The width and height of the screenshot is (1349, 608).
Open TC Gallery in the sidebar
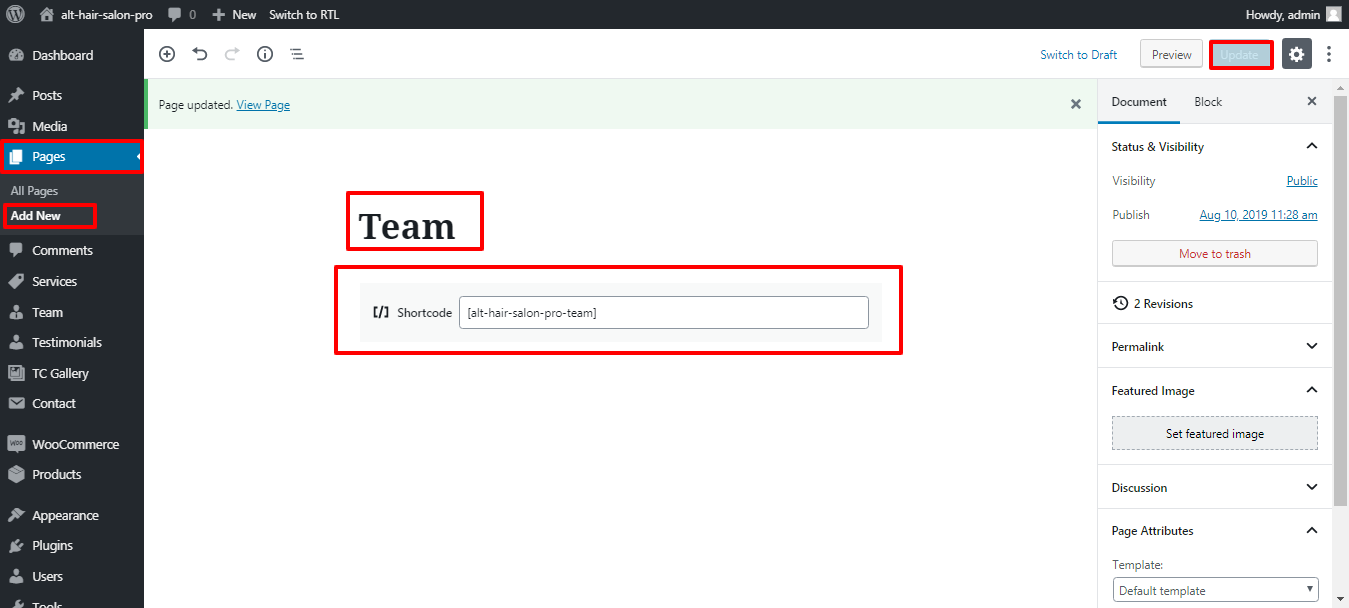tap(72, 373)
